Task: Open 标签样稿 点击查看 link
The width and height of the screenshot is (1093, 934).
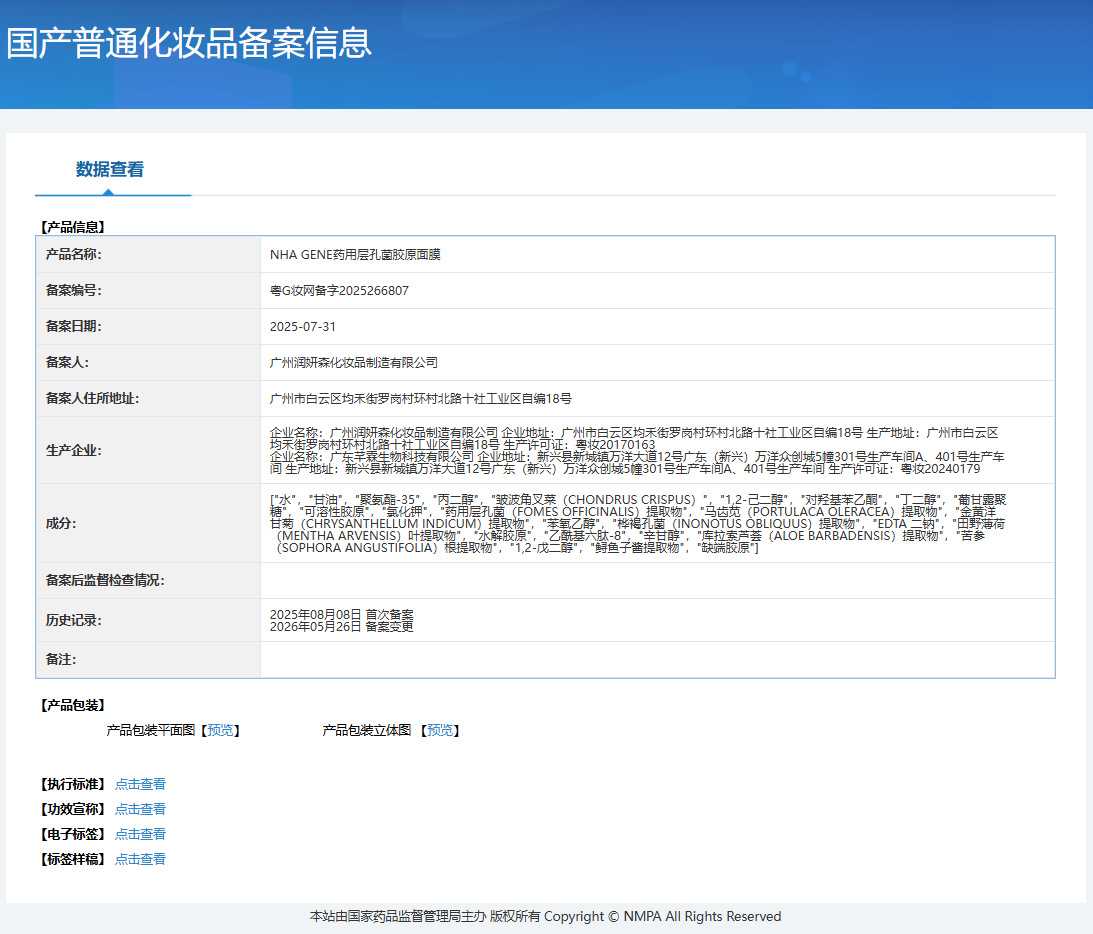Action: pyautogui.click(x=140, y=859)
